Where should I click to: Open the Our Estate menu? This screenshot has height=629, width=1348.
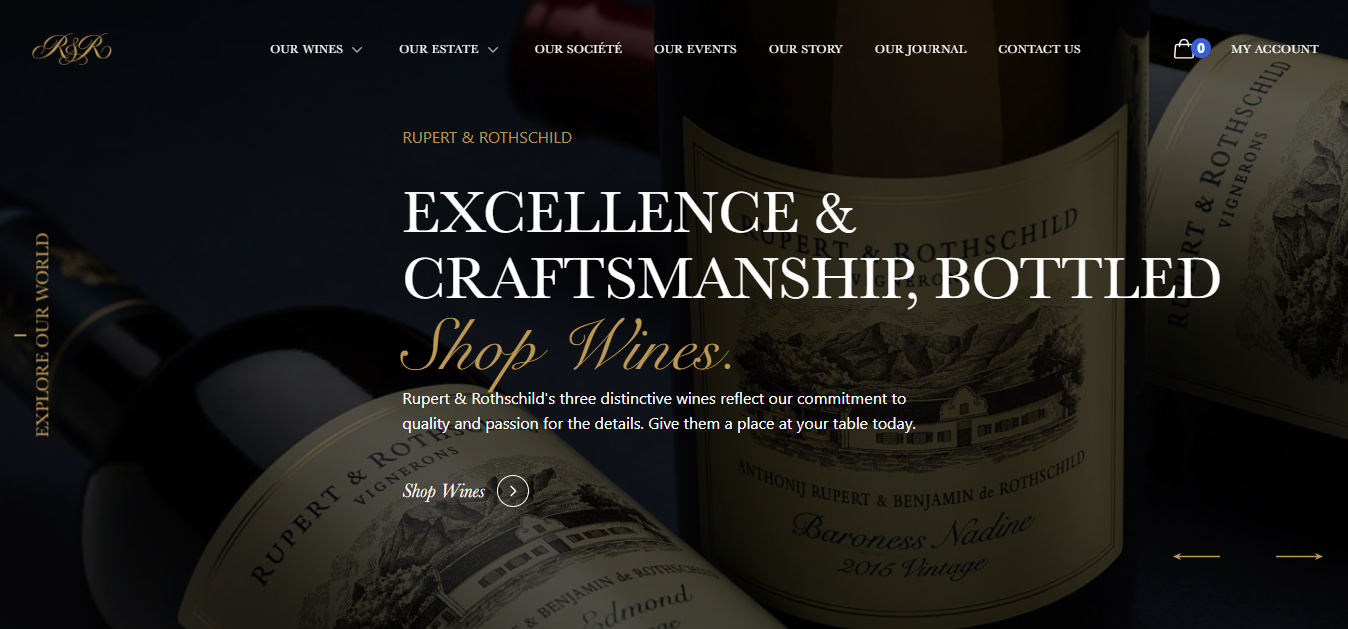coord(439,49)
